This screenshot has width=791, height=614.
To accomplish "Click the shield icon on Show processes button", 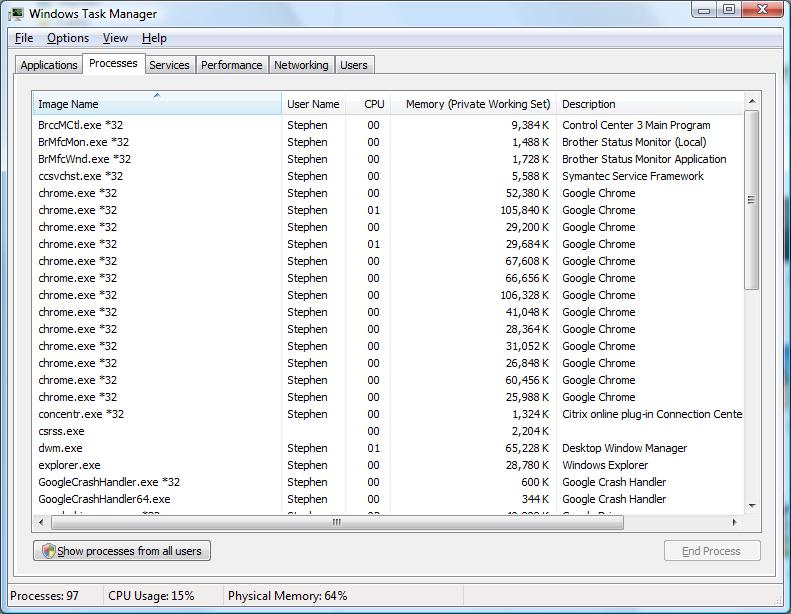I will [47, 551].
